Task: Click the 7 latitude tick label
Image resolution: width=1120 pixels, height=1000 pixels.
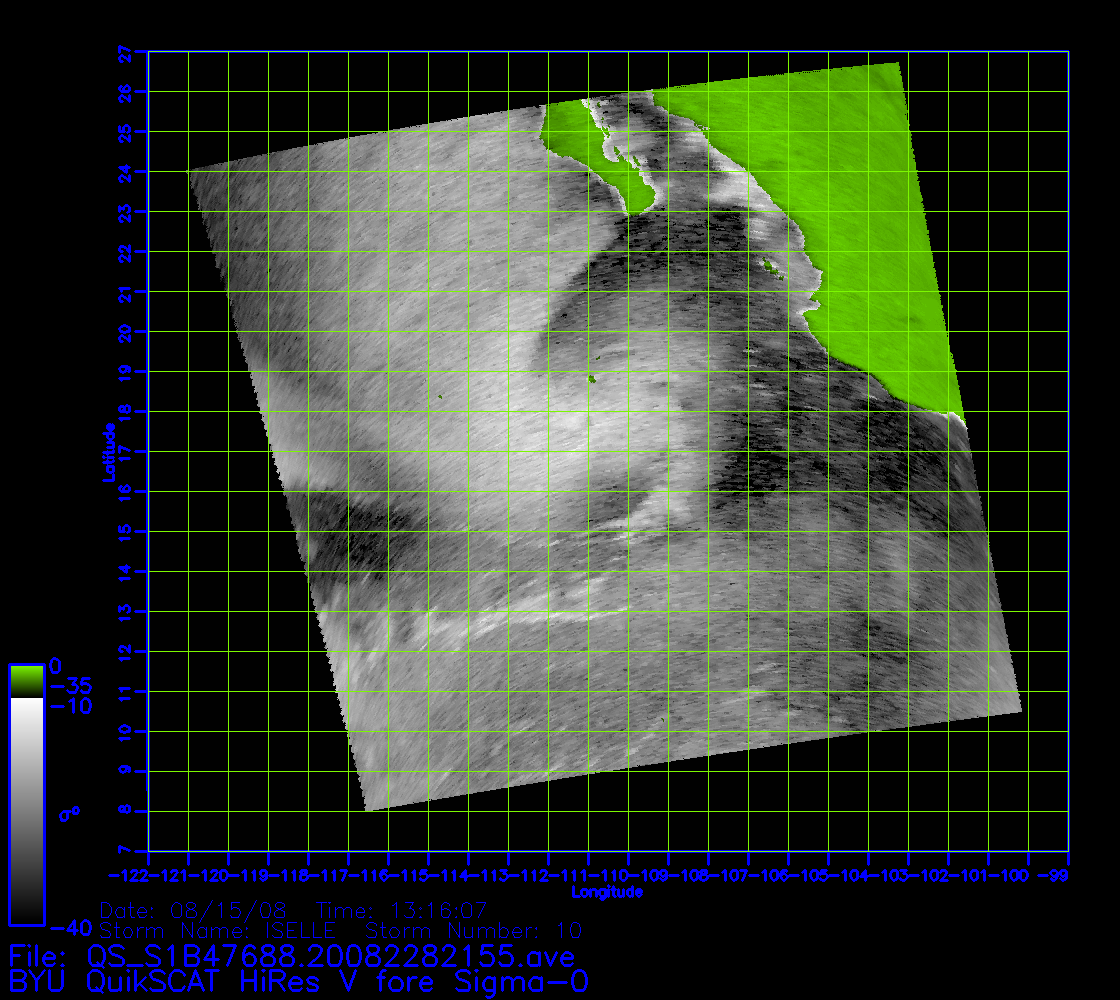Action: coord(140,851)
